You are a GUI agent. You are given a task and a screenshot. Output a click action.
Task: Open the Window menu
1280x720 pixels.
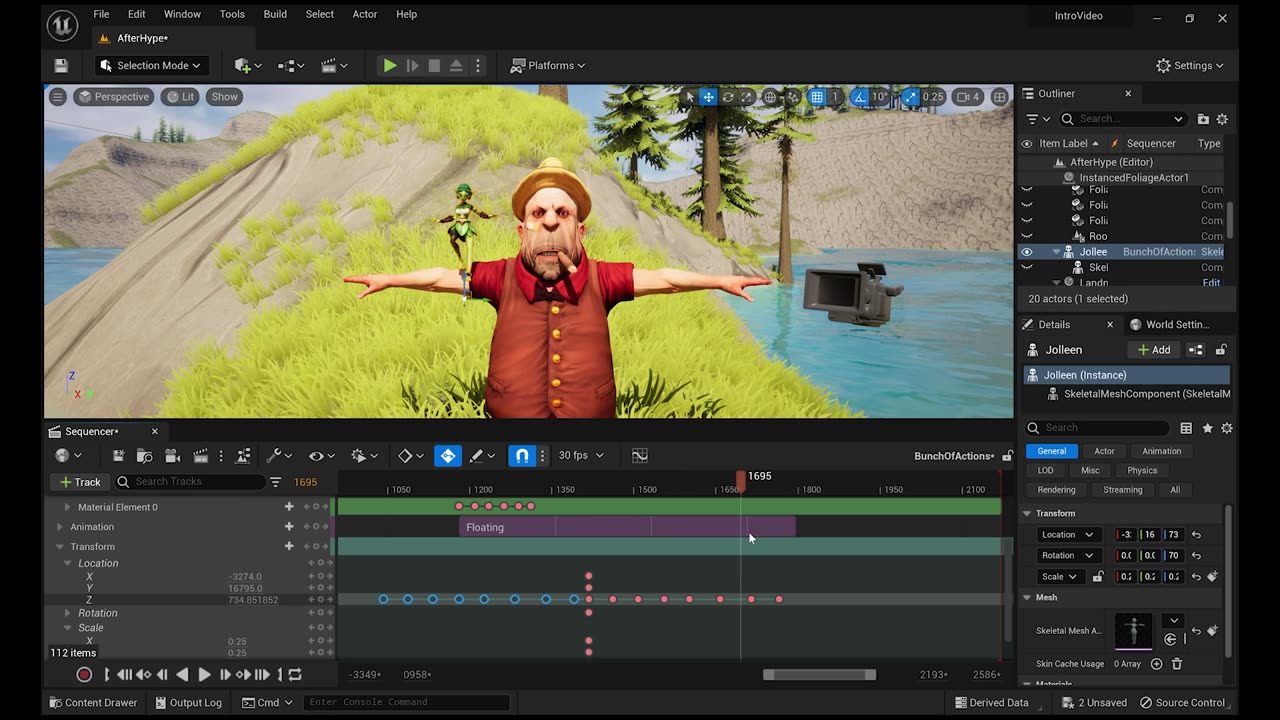click(x=182, y=14)
